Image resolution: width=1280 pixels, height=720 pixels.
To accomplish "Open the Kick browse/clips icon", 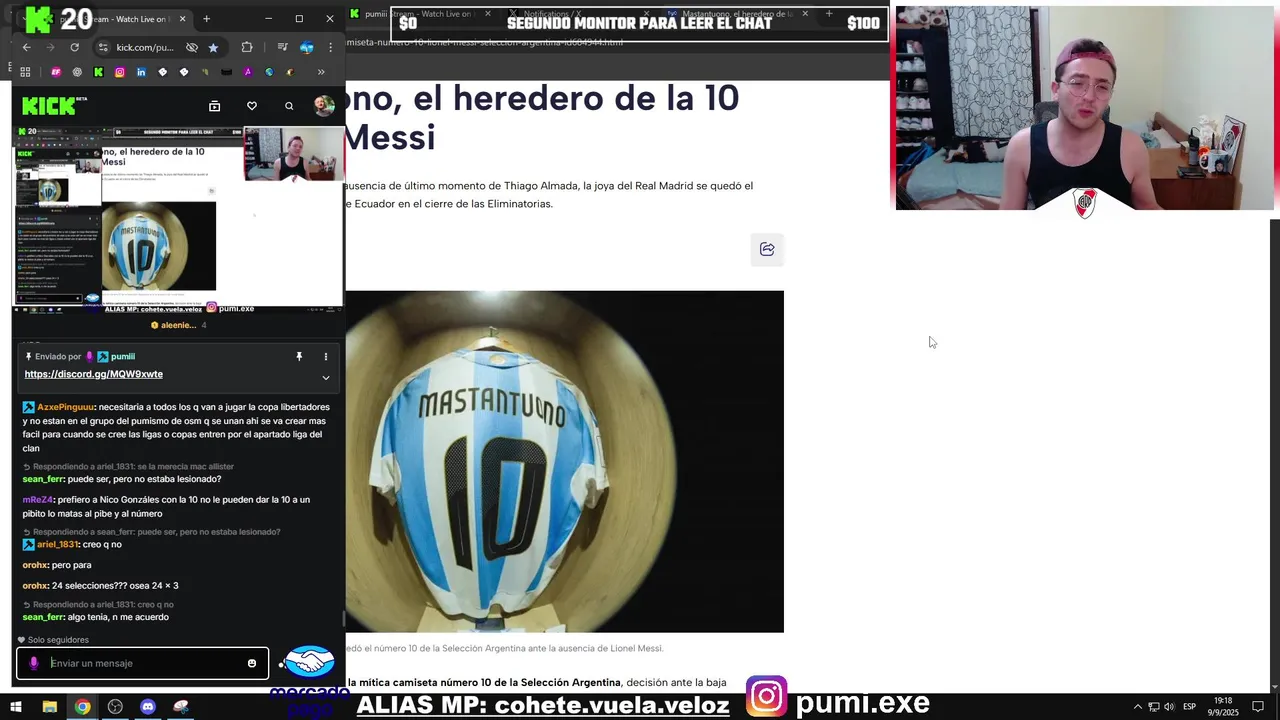I will click(214, 106).
